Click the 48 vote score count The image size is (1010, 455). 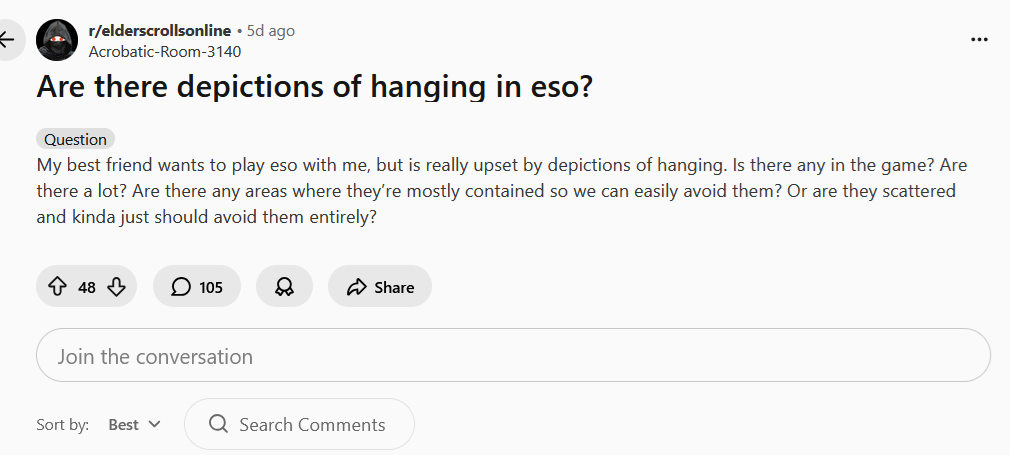tap(87, 287)
